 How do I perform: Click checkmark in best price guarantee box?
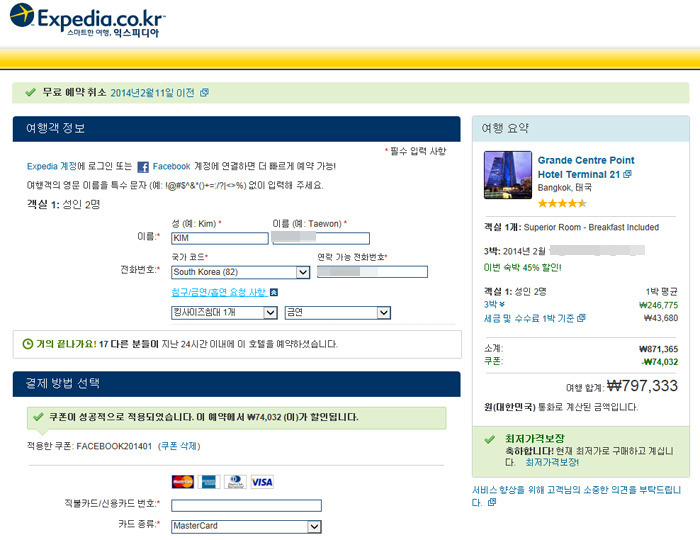(x=490, y=440)
